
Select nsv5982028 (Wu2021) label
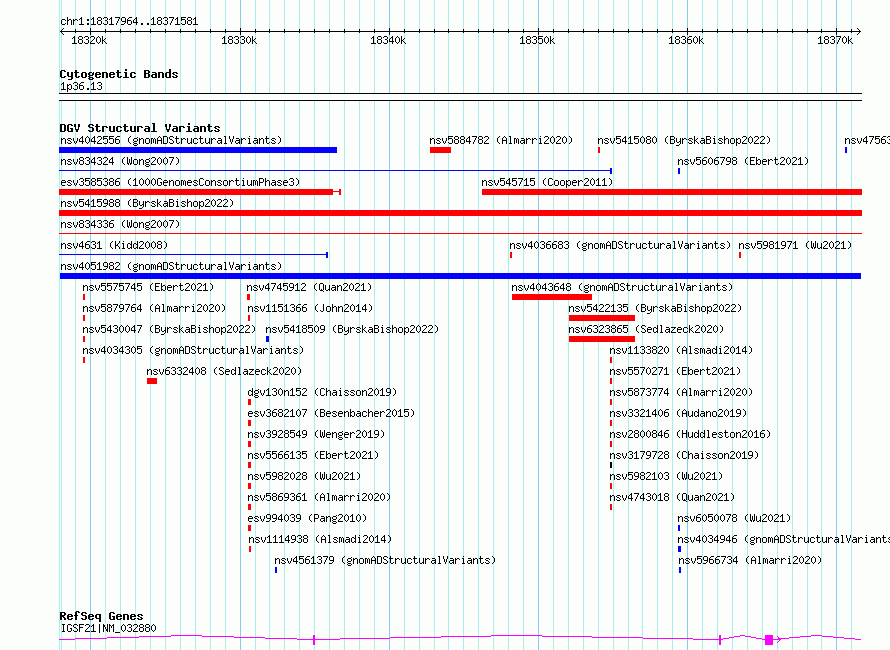(x=304, y=476)
